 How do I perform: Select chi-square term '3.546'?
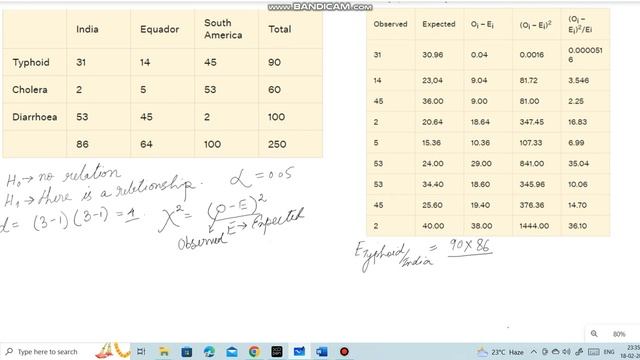point(578,80)
